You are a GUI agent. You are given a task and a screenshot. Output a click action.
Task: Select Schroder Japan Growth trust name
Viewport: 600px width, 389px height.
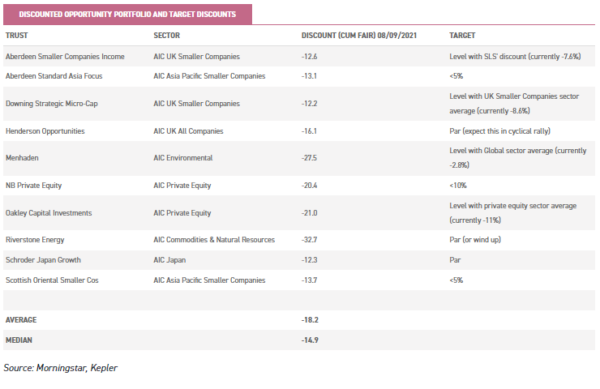point(43,260)
